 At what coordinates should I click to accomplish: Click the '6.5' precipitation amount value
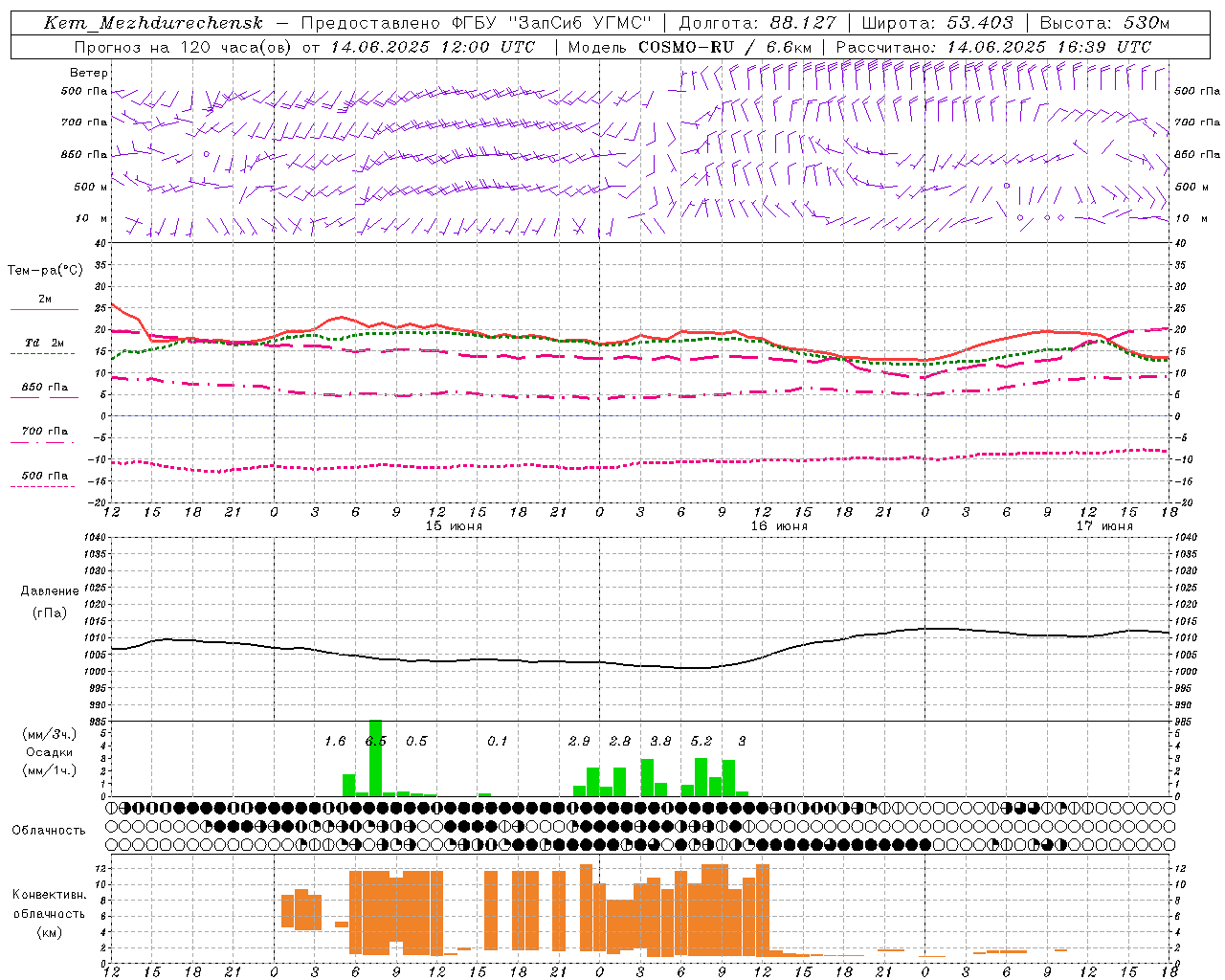[x=376, y=742]
